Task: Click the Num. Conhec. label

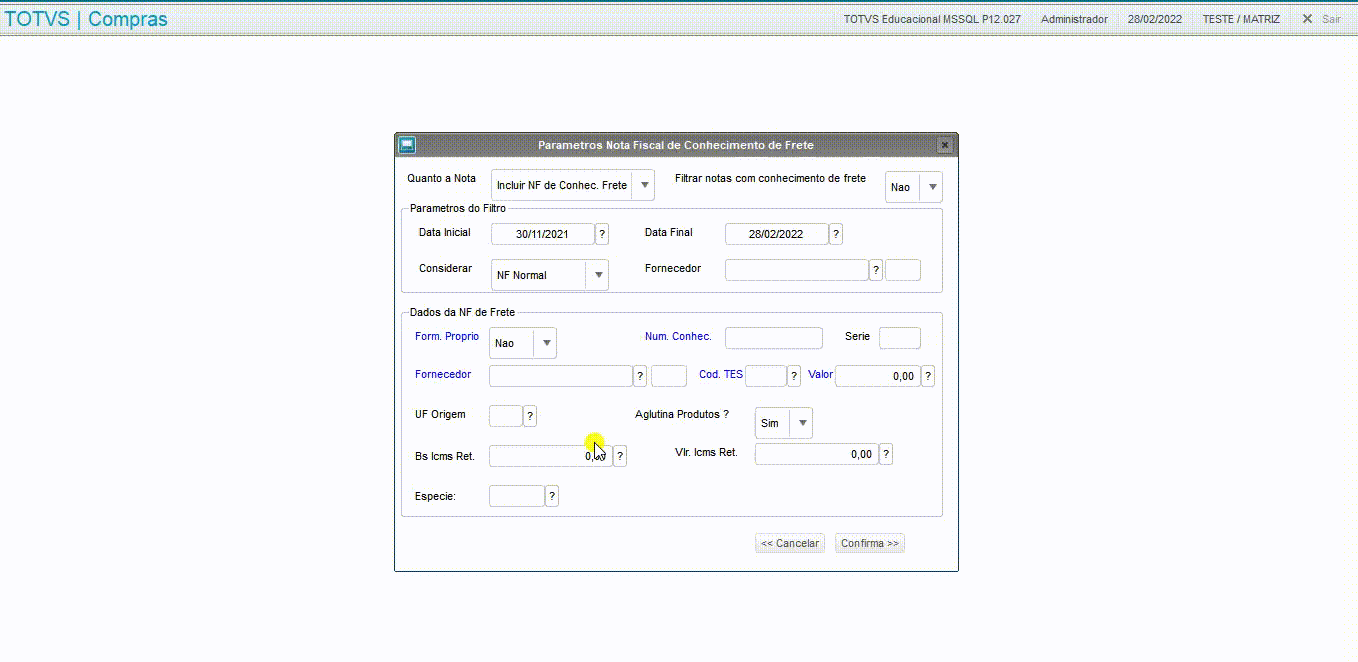Action: click(678, 337)
